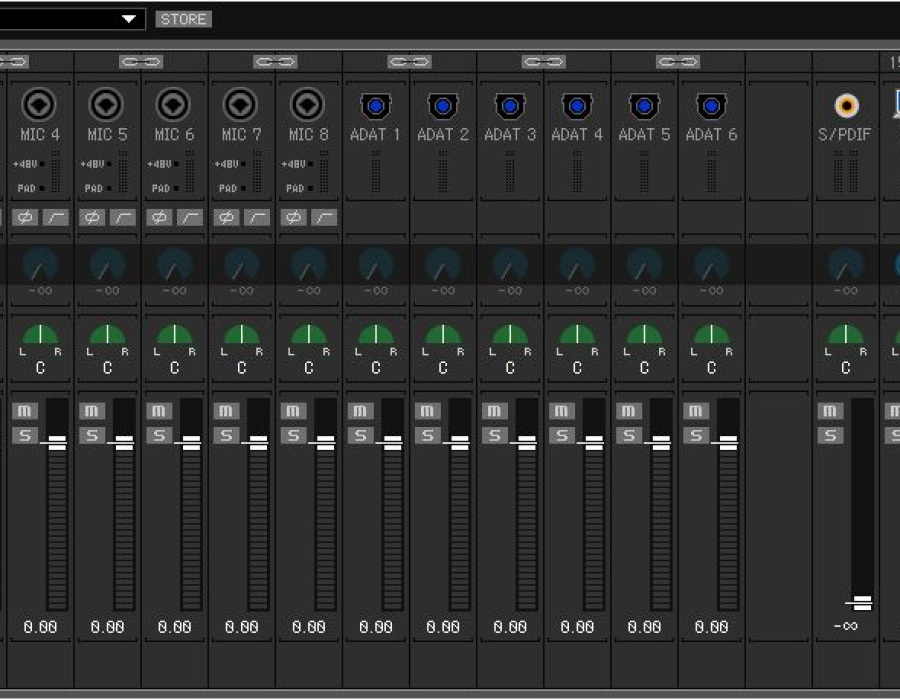Invert phase on MIC 8 channel
The width and height of the screenshot is (900, 700).
tap(293, 217)
